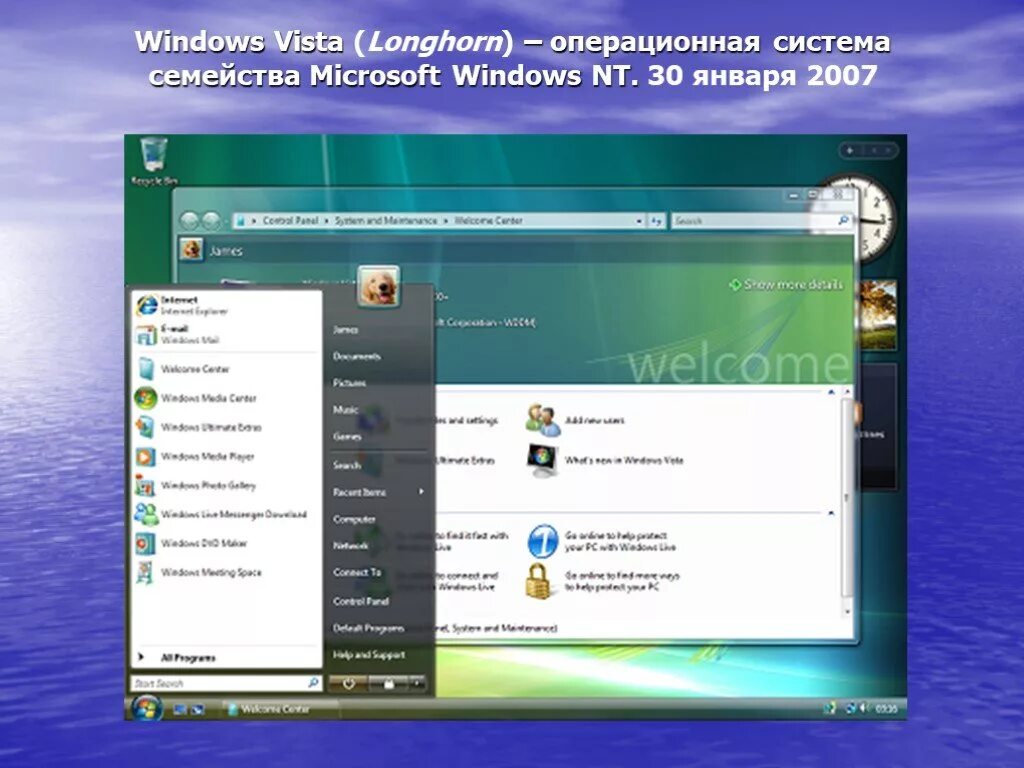Expand the Recent Items submenu arrow
The height and width of the screenshot is (768, 1024).
coord(421,492)
